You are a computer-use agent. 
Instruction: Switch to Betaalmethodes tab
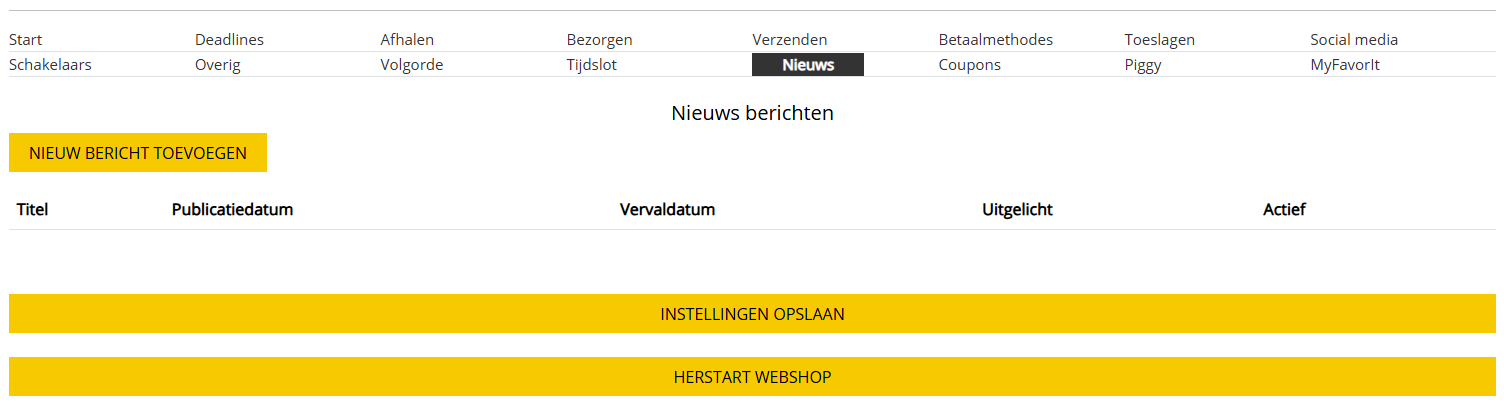pyautogui.click(x=996, y=40)
